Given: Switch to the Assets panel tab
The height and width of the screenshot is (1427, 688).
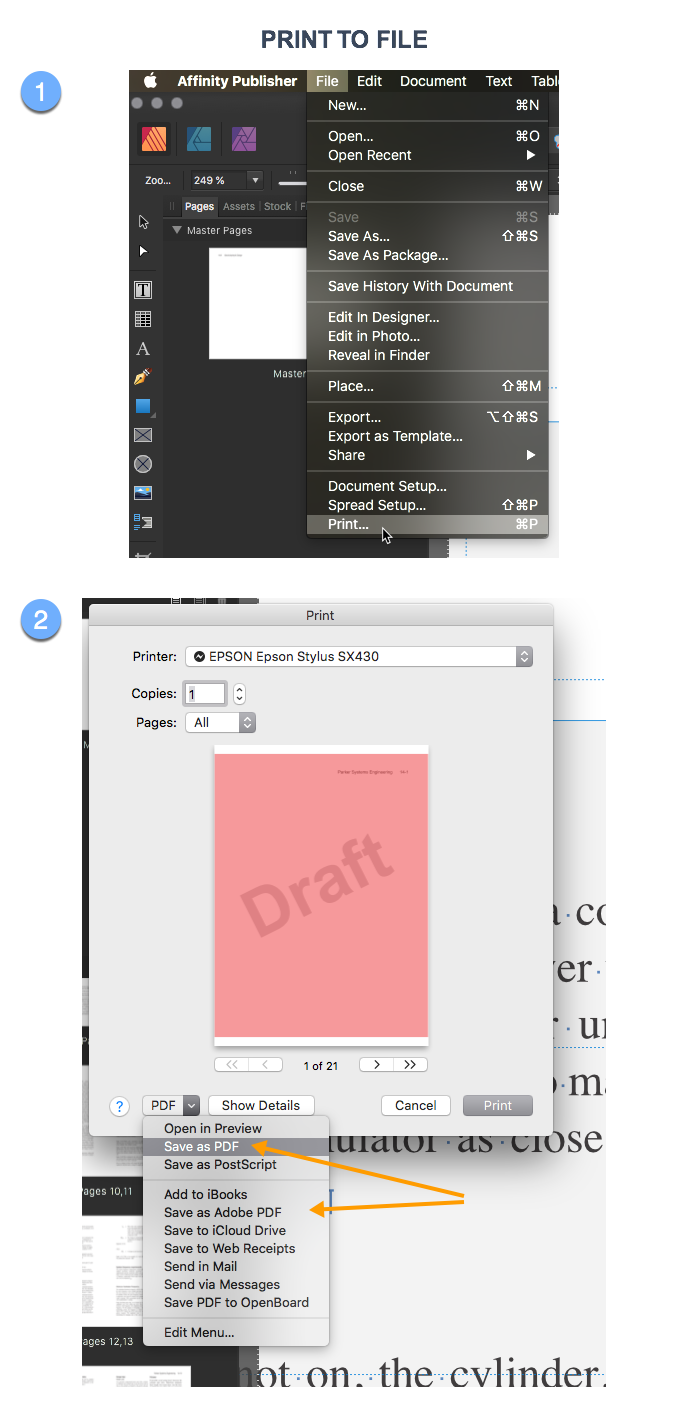Looking at the screenshot, I should tap(238, 206).
